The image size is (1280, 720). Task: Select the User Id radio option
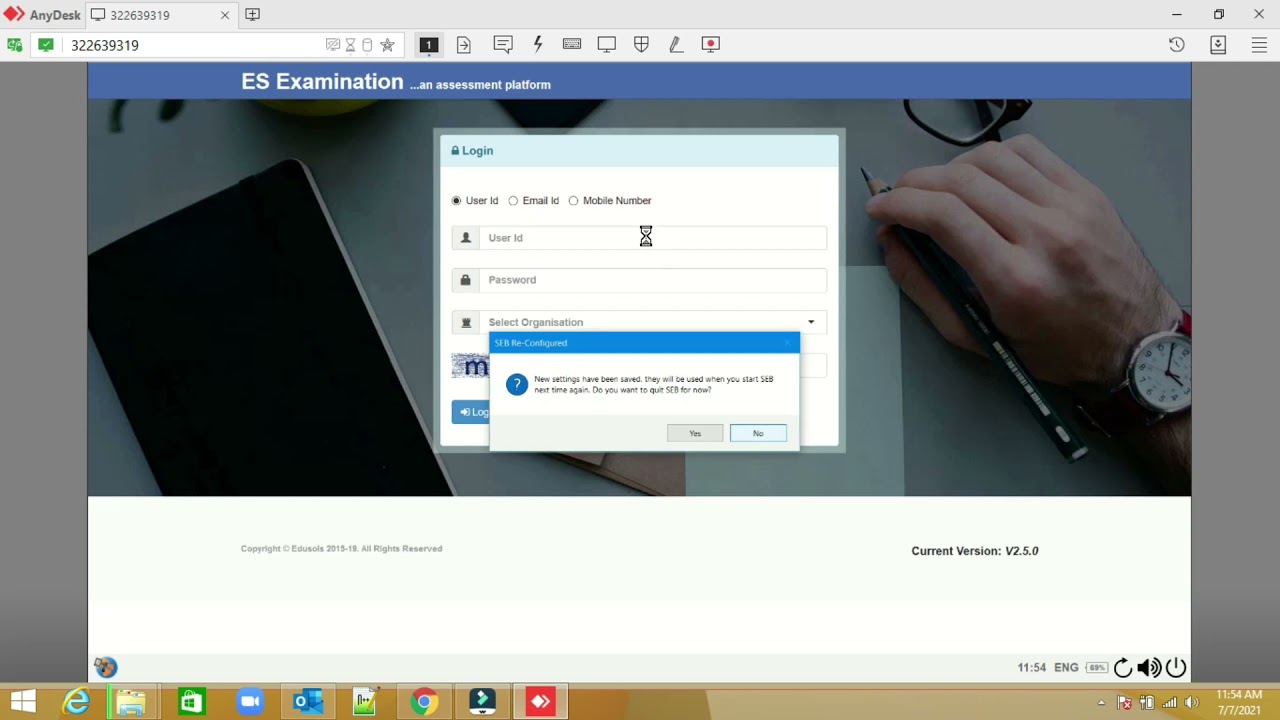[457, 201]
